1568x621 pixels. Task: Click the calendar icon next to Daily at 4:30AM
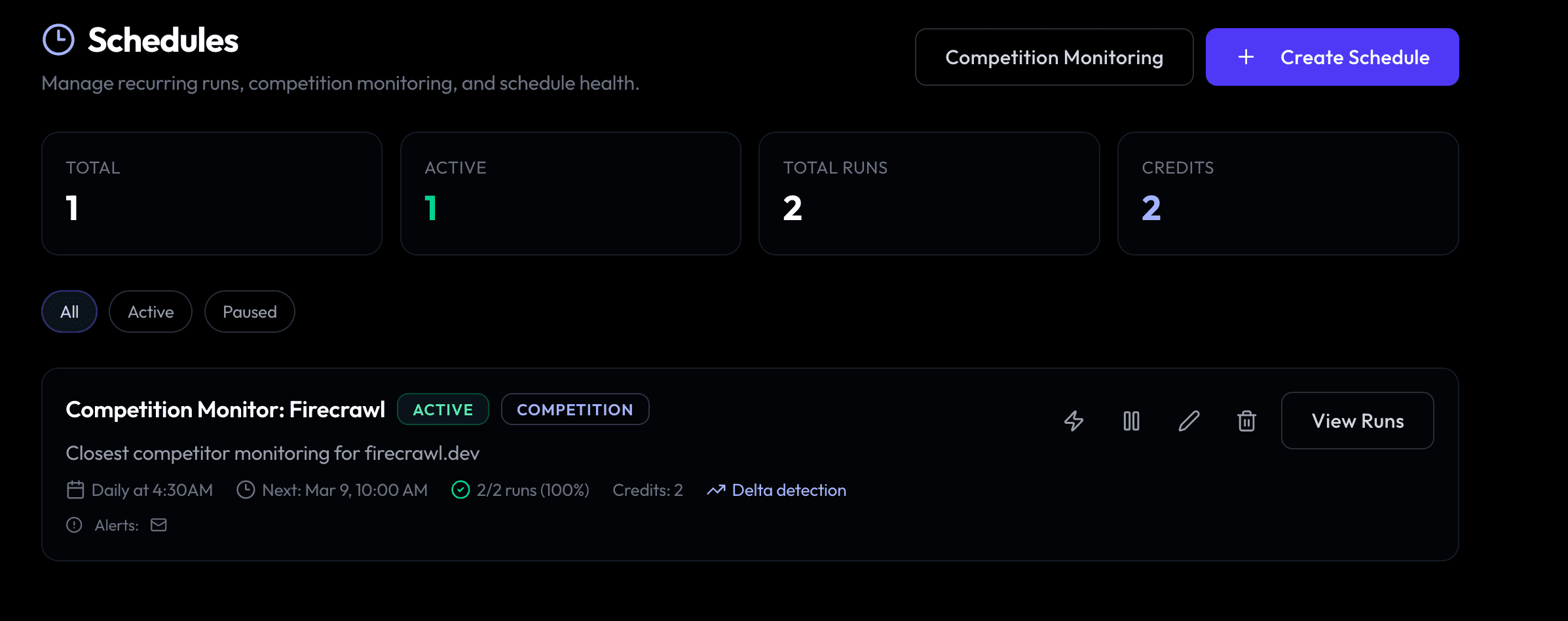(x=75, y=489)
